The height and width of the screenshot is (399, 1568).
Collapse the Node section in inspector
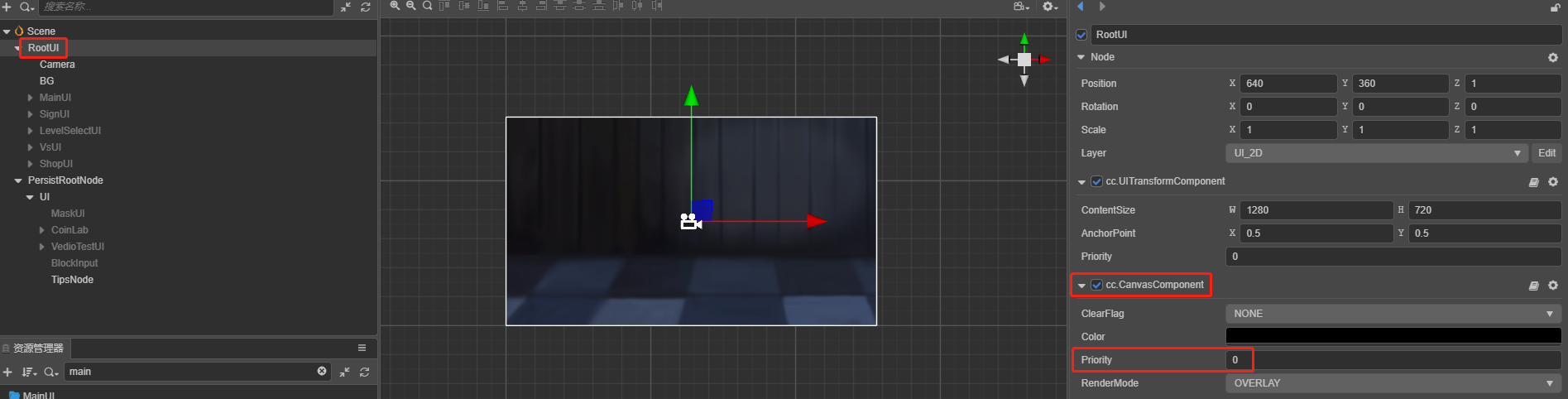(1081, 57)
